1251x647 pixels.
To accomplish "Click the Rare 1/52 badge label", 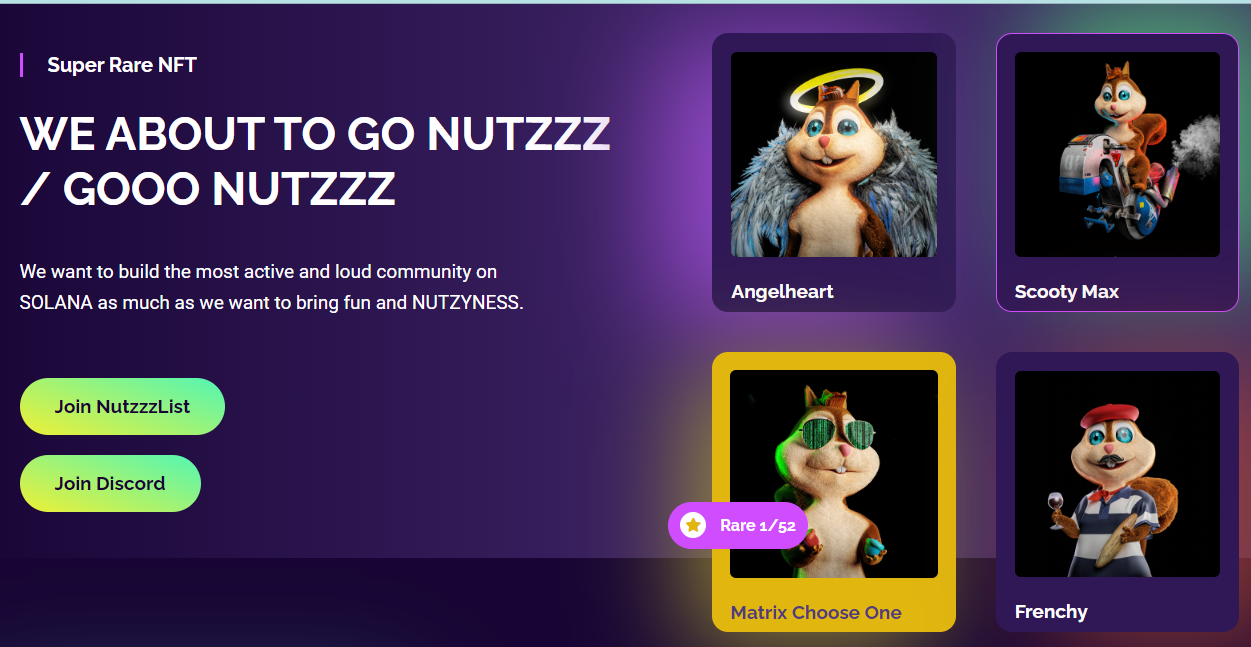I will click(x=758, y=525).
